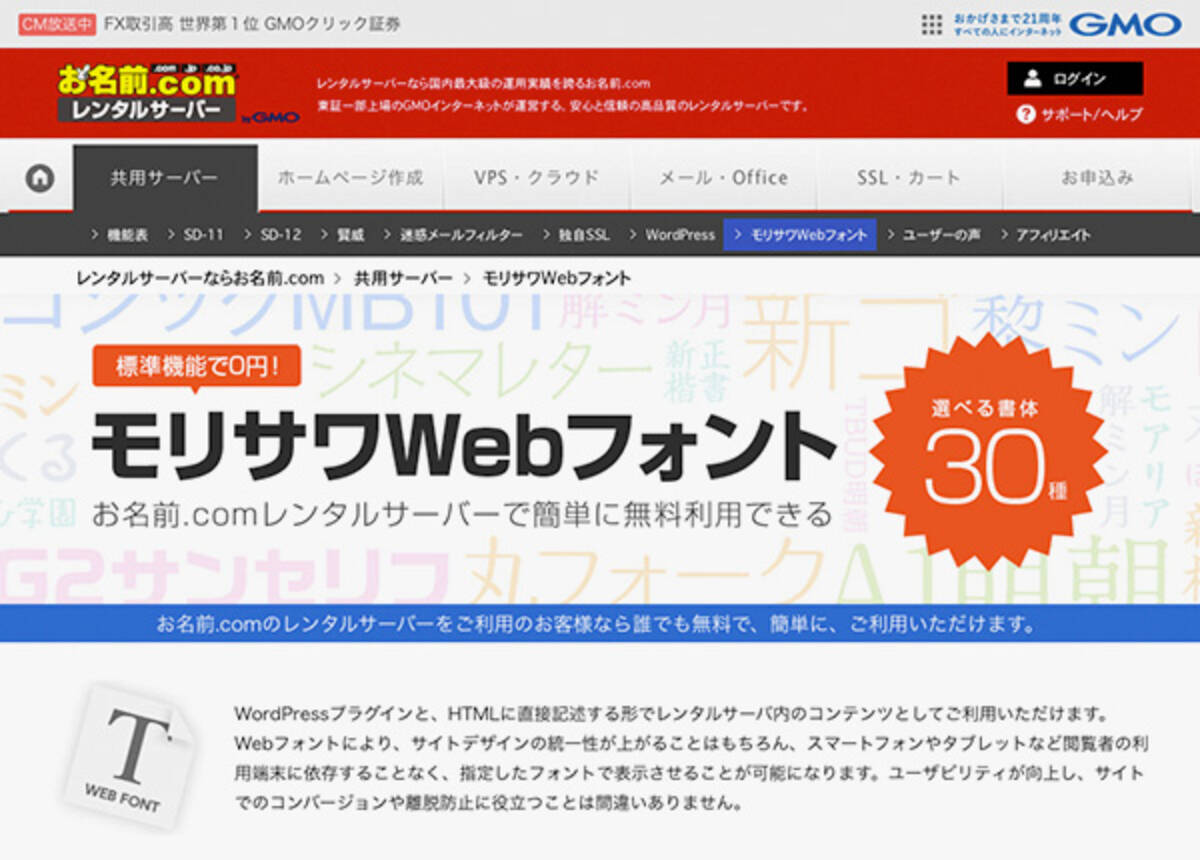Open the SD-12 submenu item

[x=273, y=236]
